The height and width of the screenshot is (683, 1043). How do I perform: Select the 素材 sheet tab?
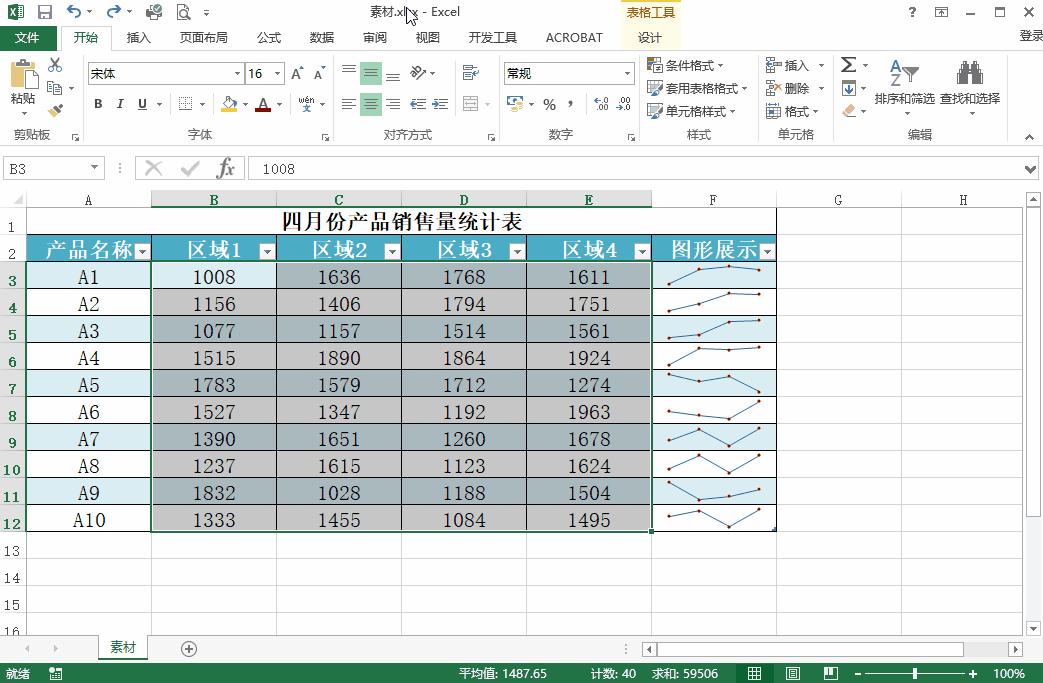click(123, 647)
